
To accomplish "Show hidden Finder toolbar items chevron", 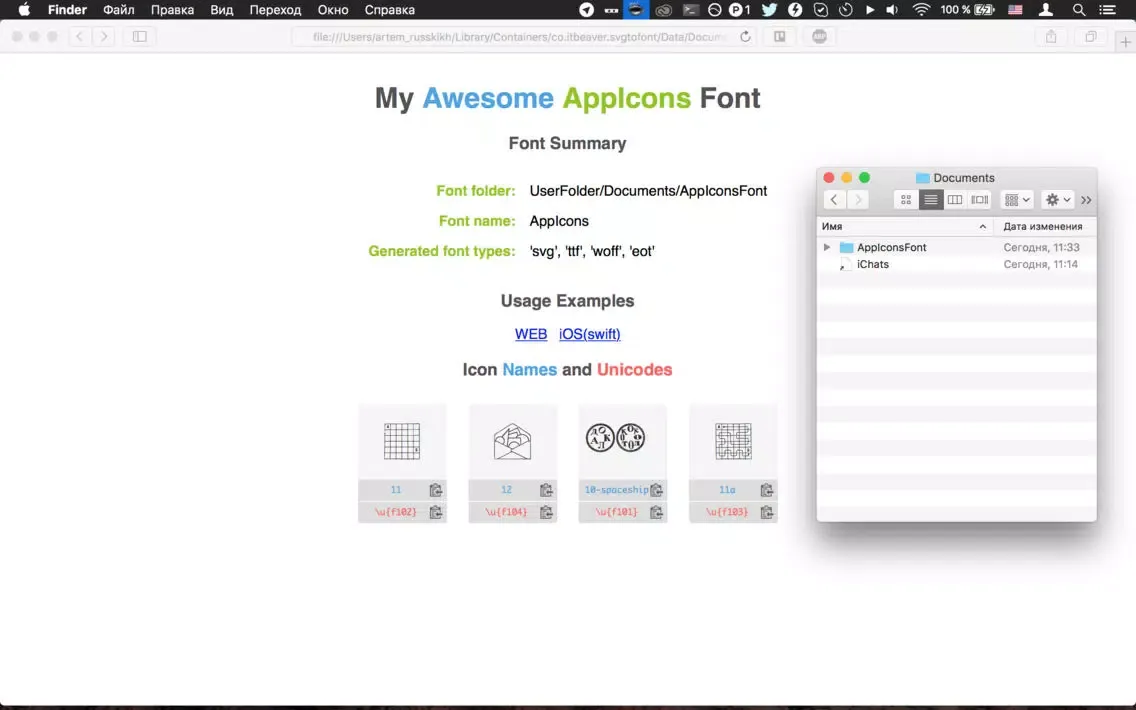I will click(x=1086, y=200).
